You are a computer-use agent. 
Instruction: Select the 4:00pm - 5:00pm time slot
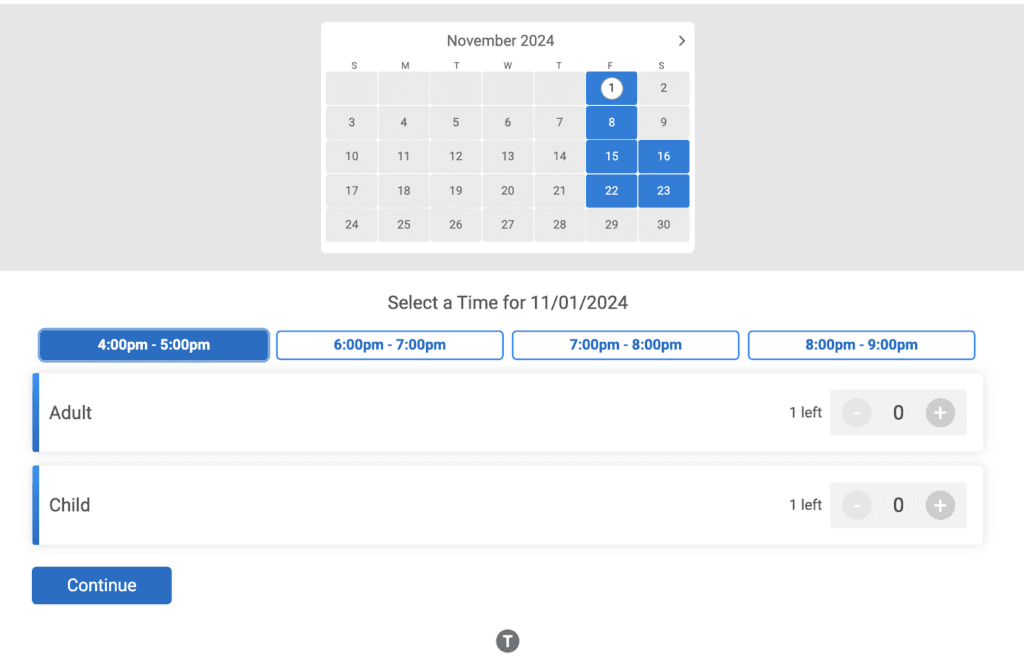point(154,345)
